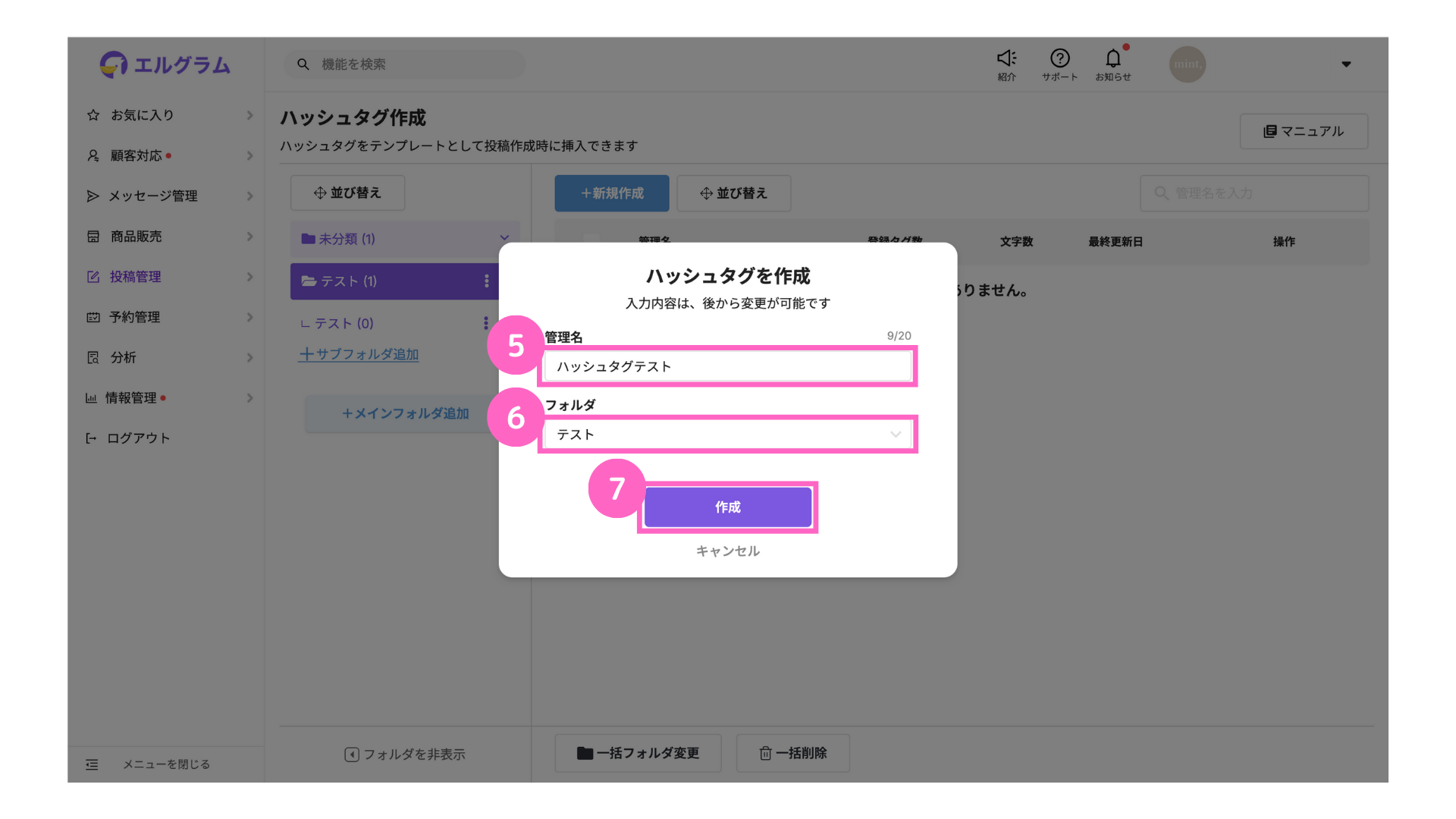Click the 文字数 column header

[x=1016, y=242]
